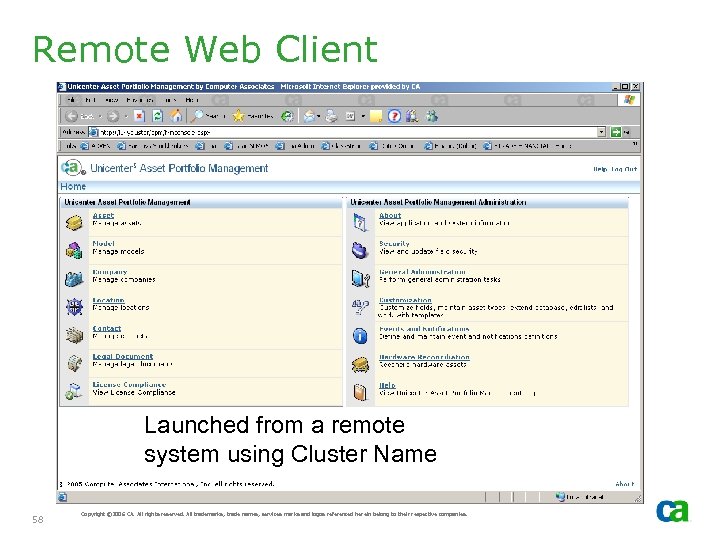Click inside the Address bar URL field

pyautogui.click(x=344, y=132)
